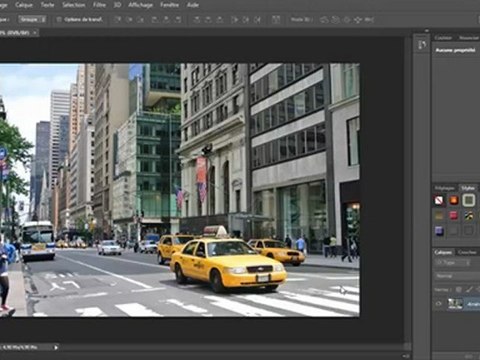Image resolution: width=480 pixels, height=360 pixels.
Task: Open the 3D menu
Action: (x=117, y=5)
